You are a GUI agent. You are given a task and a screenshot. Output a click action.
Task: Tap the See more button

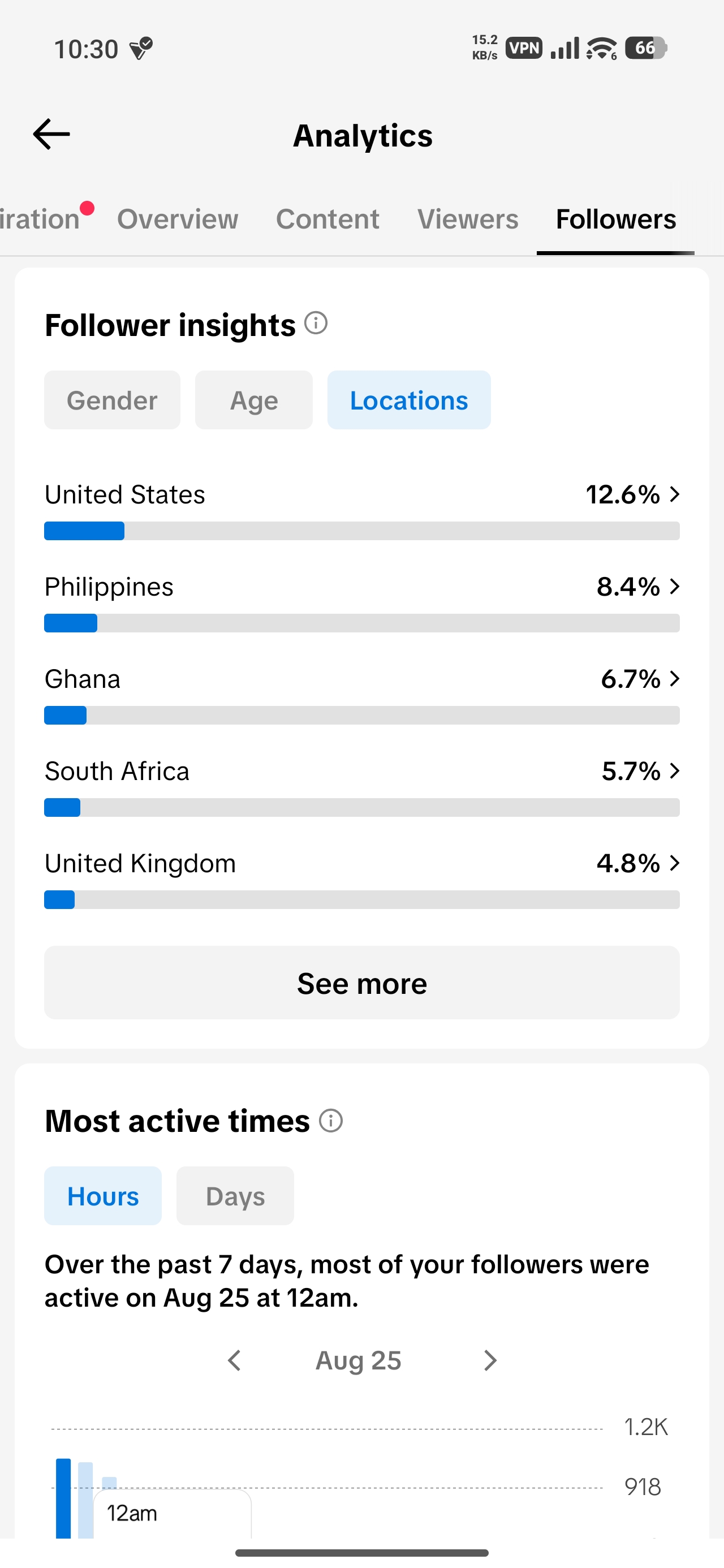pos(361,983)
